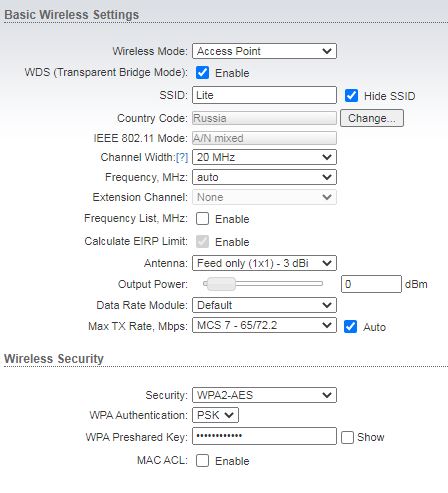Image resolution: width=448 pixels, height=493 pixels.
Task: Open the Max TX Rate dropdown
Action: (264, 325)
